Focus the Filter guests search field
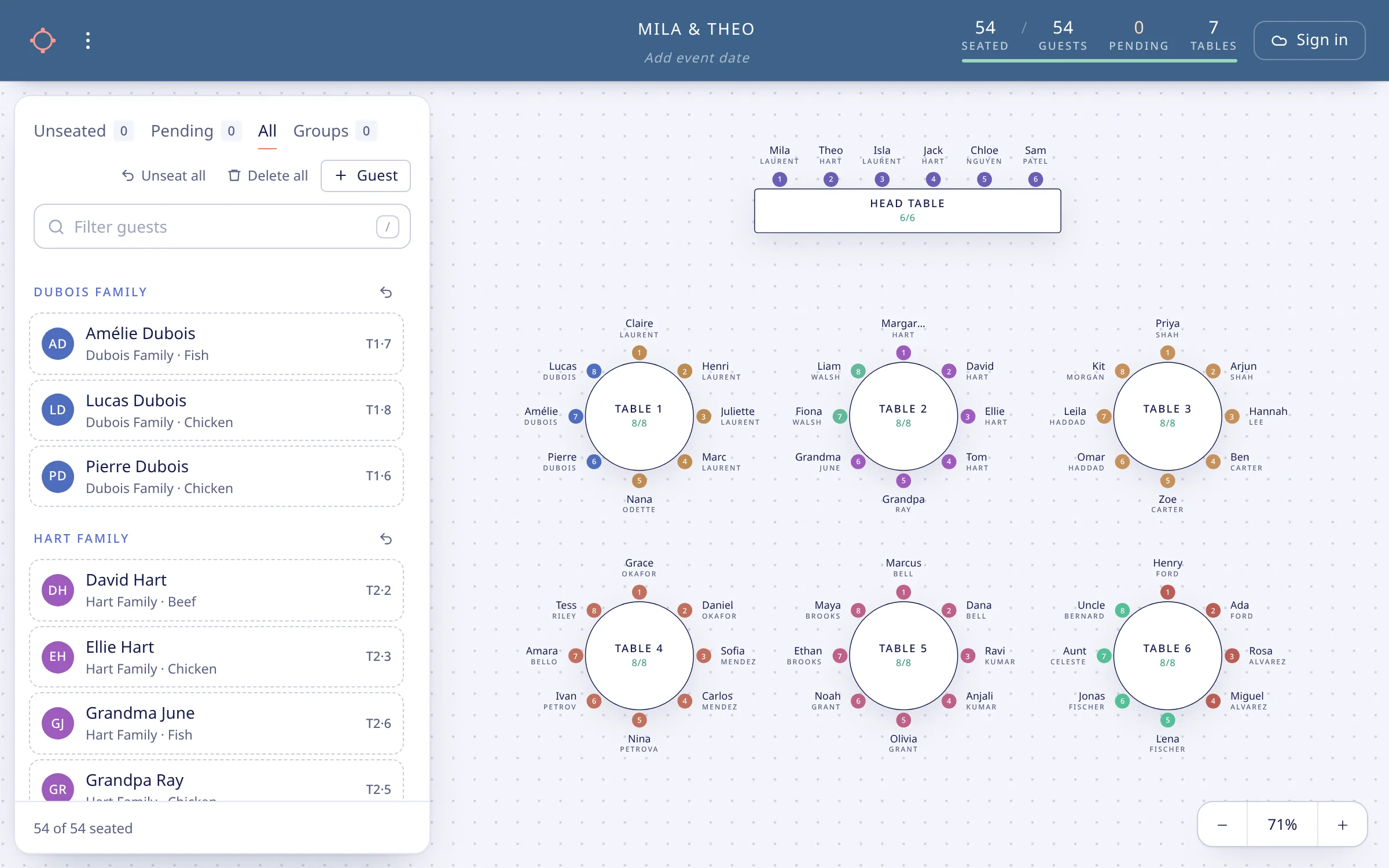The width and height of the screenshot is (1389, 868). click(222, 226)
